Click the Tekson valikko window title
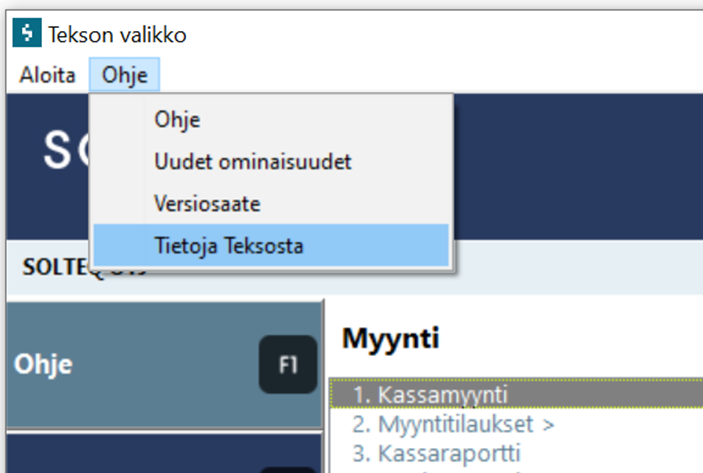This screenshot has height=473, width=703. (117, 34)
